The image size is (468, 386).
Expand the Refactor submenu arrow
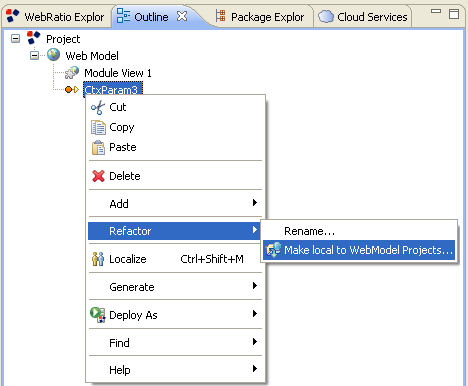click(x=255, y=230)
